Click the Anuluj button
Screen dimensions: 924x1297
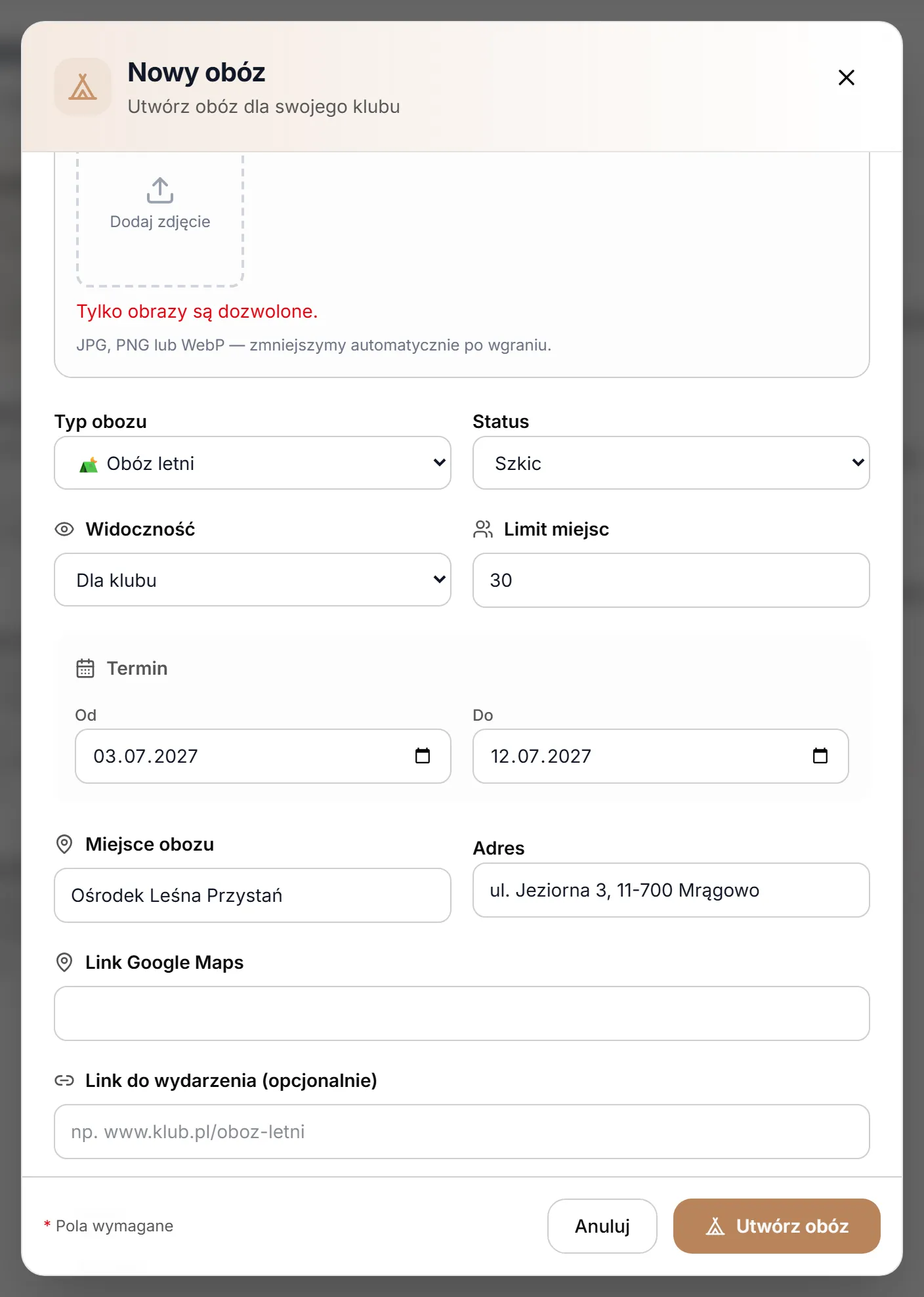pos(602,1226)
